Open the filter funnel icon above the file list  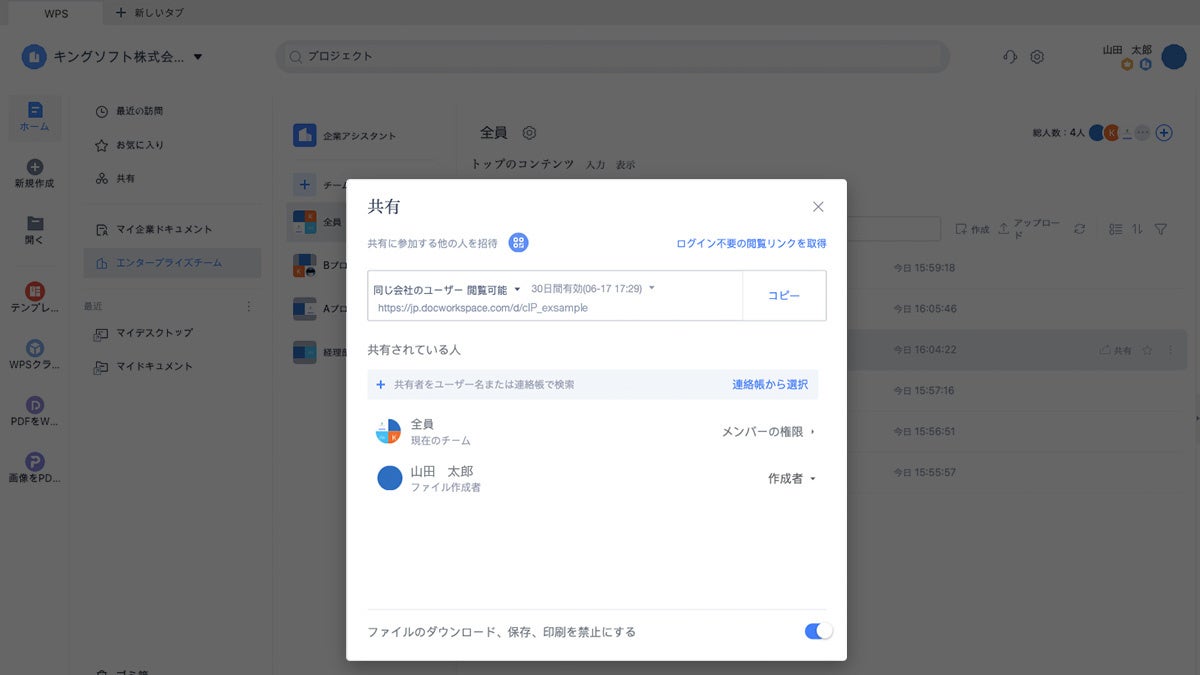(x=1160, y=229)
